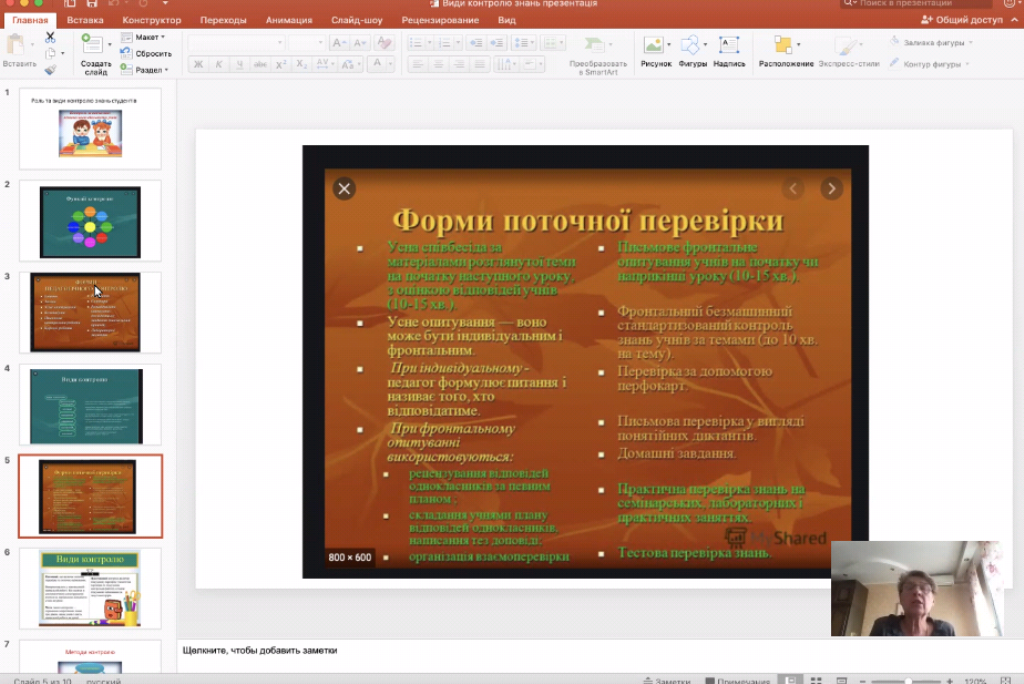The width and height of the screenshot is (1024, 684).
Task: Click the previous arrow icon on slide image
Action: 793,189
